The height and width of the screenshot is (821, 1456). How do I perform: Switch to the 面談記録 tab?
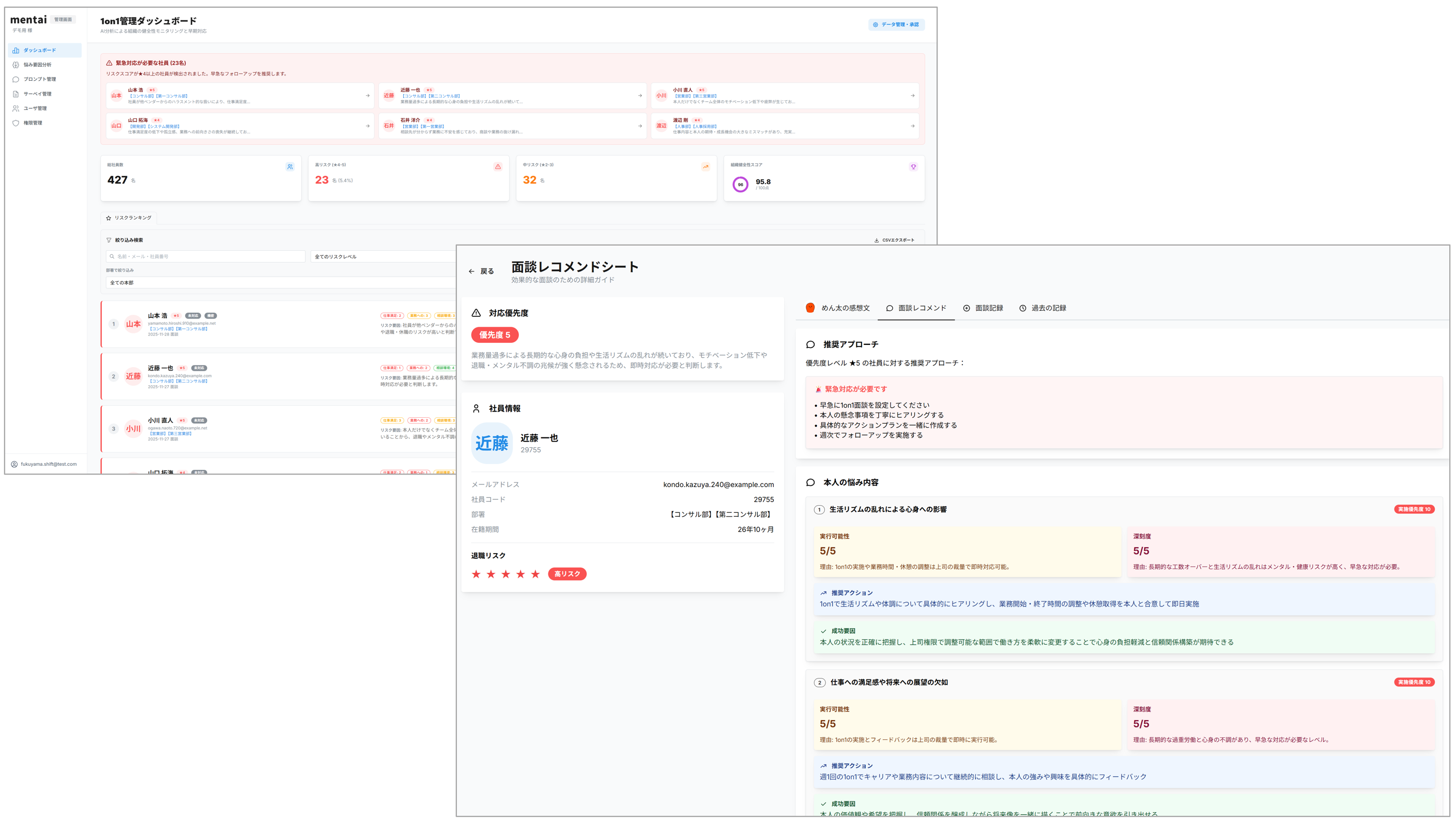pyautogui.click(x=983, y=308)
